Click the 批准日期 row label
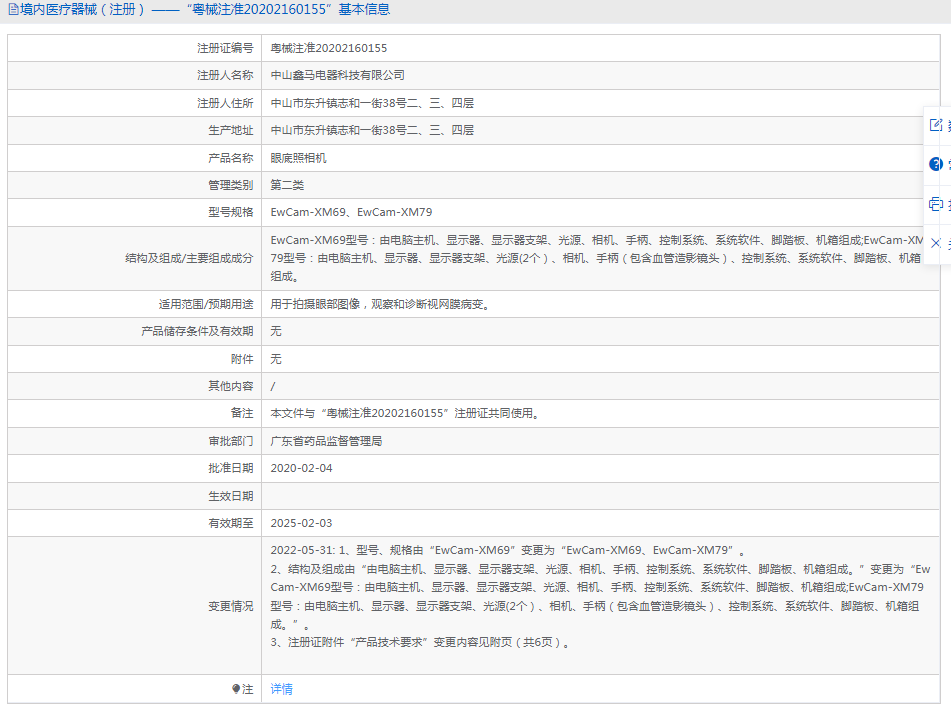The height and width of the screenshot is (714, 951). pyautogui.click(x=230, y=468)
